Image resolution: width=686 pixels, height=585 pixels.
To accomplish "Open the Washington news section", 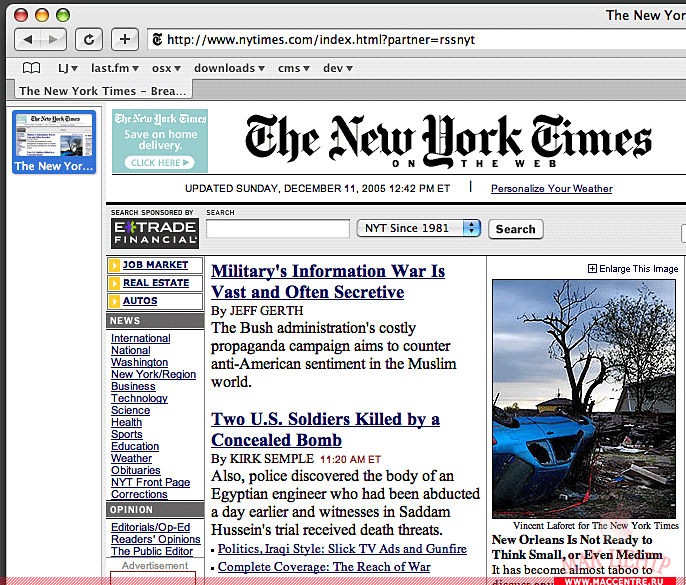I will (139, 362).
